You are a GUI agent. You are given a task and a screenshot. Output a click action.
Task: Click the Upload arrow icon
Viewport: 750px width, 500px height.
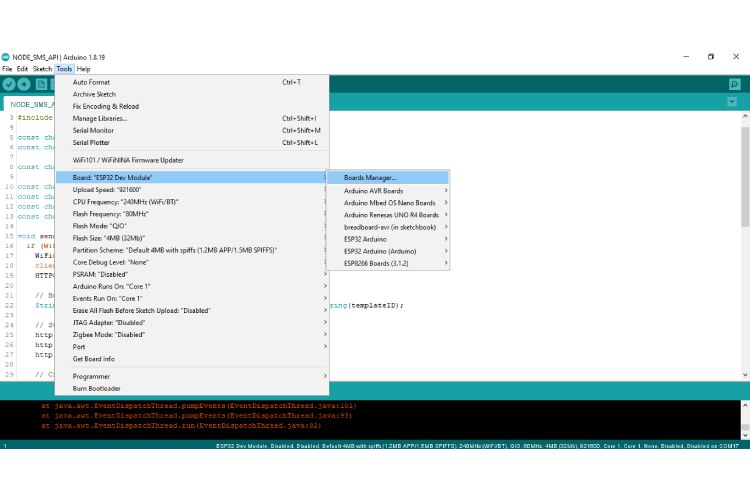(x=24, y=85)
